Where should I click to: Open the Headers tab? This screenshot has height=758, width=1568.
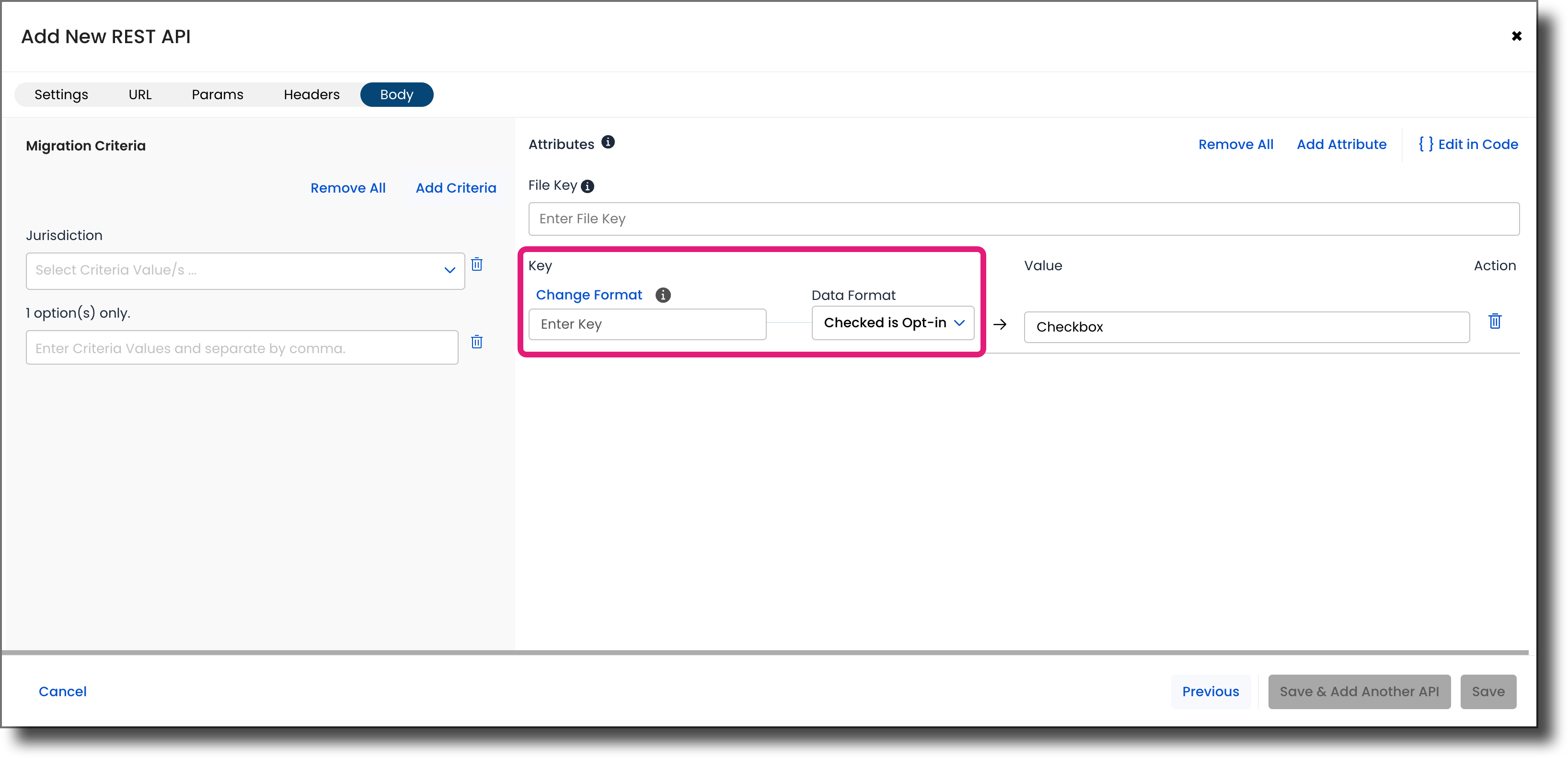point(311,94)
